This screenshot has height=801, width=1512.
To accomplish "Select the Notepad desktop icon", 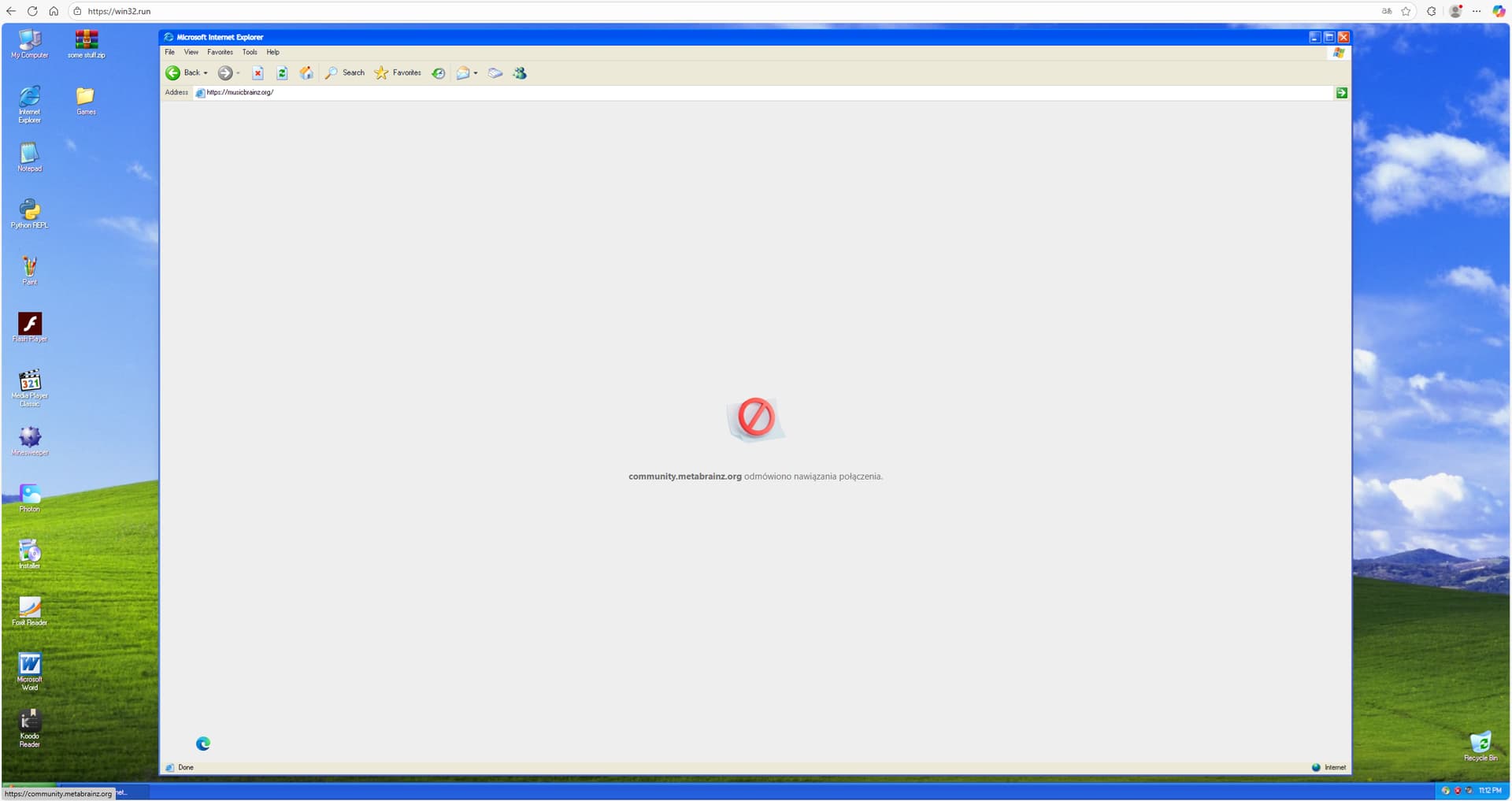I will click(30, 158).
